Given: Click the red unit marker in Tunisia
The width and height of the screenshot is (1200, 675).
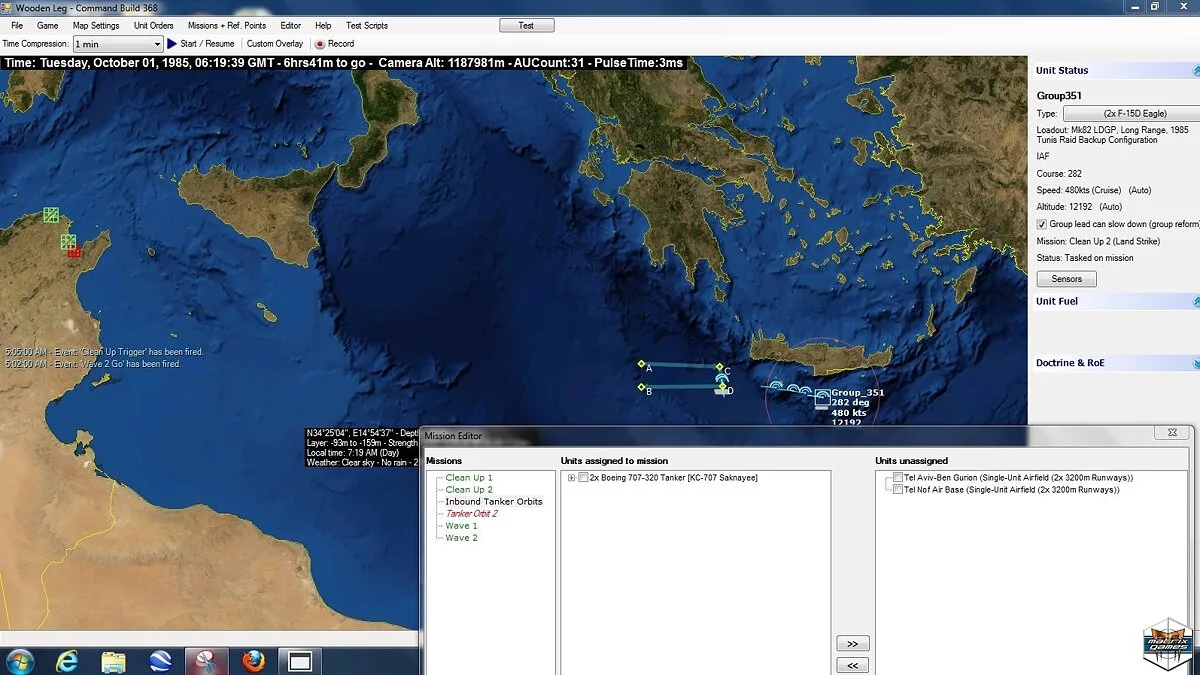Looking at the screenshot, I should pos(74,252).
